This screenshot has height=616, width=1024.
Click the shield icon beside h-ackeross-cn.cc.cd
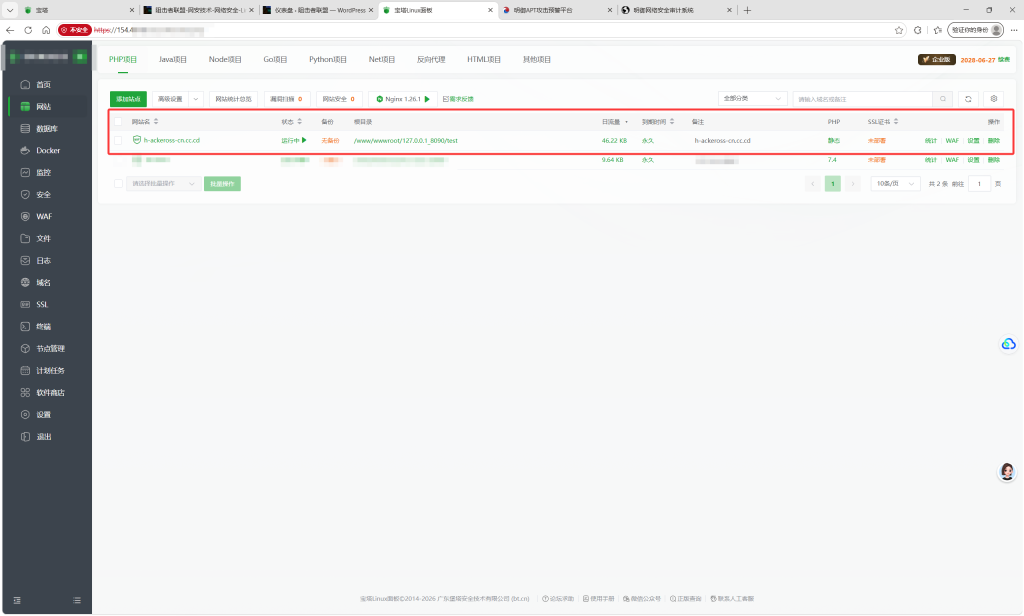pyautogui.click(x=136, y=140)
